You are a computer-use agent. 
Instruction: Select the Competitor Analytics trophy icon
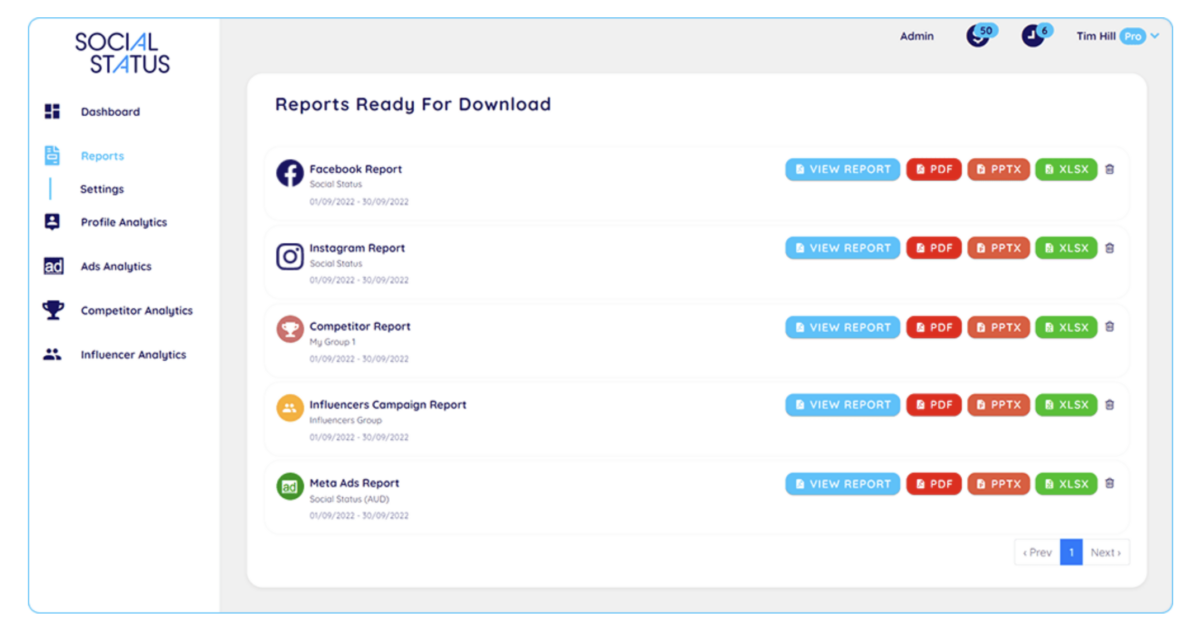51,310
